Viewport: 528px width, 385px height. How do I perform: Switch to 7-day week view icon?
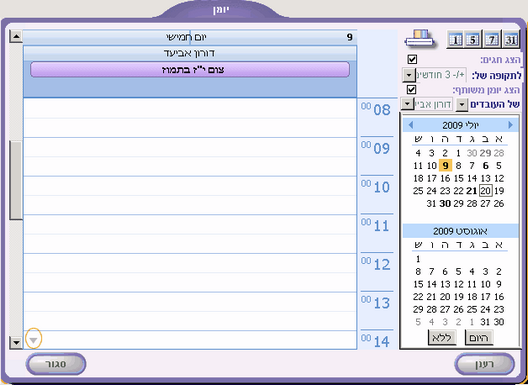[492, 40]
